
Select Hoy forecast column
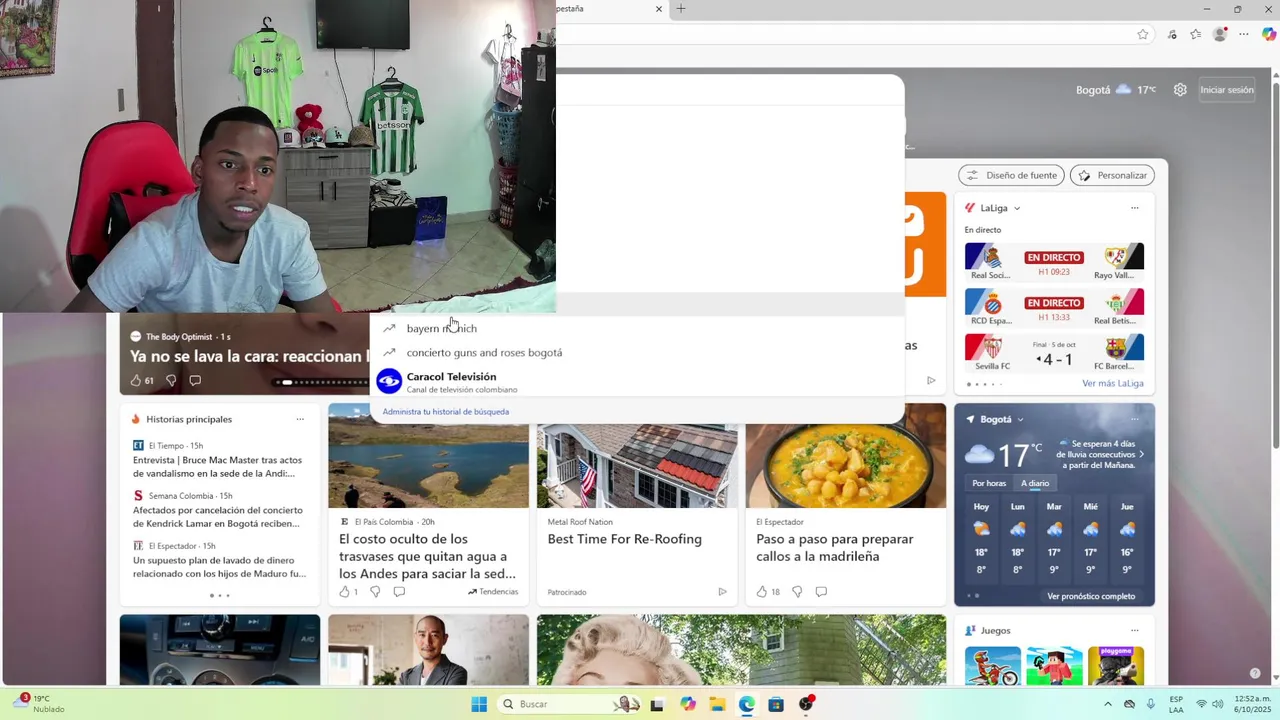point(982,538)
